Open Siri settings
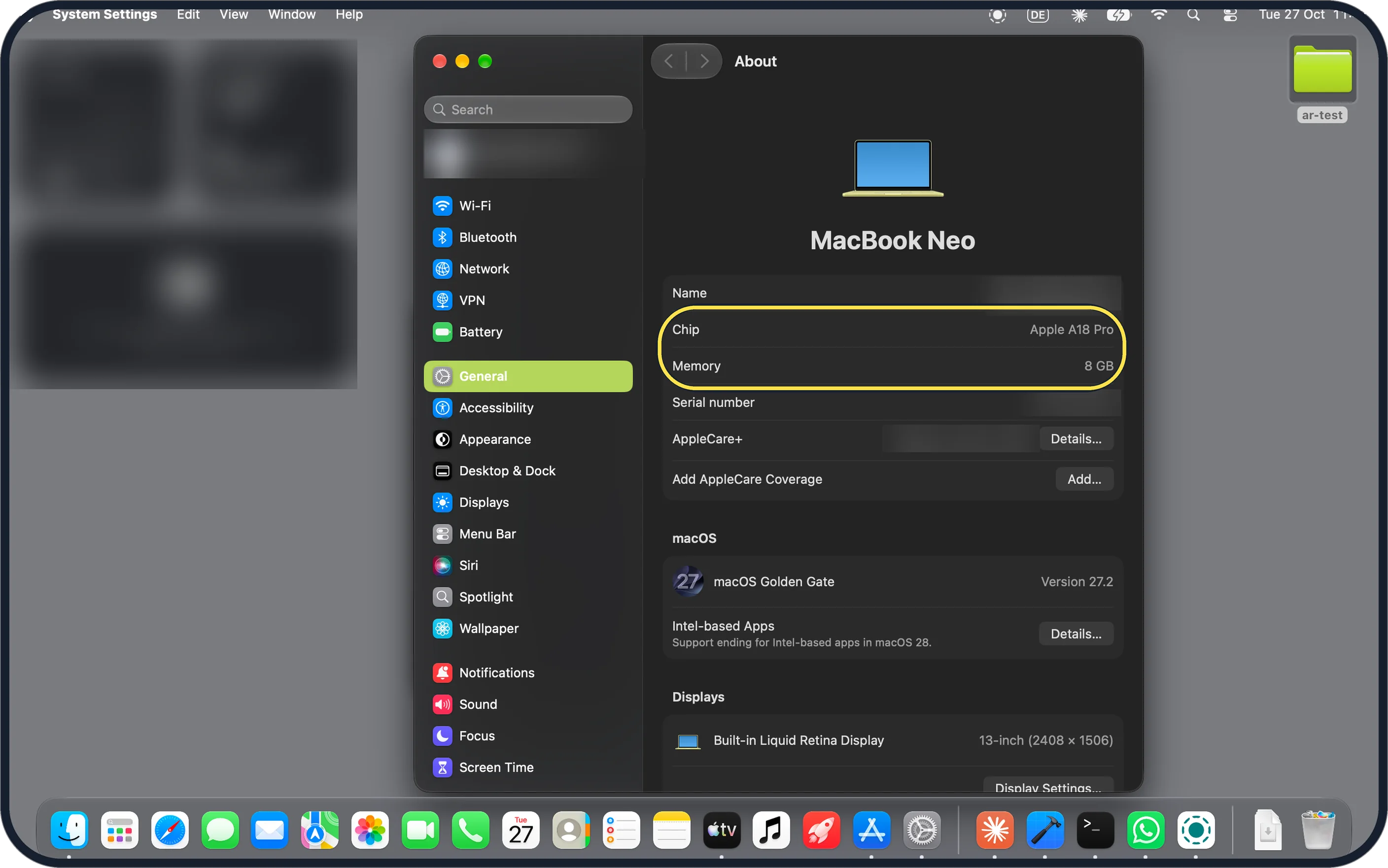 528,566
